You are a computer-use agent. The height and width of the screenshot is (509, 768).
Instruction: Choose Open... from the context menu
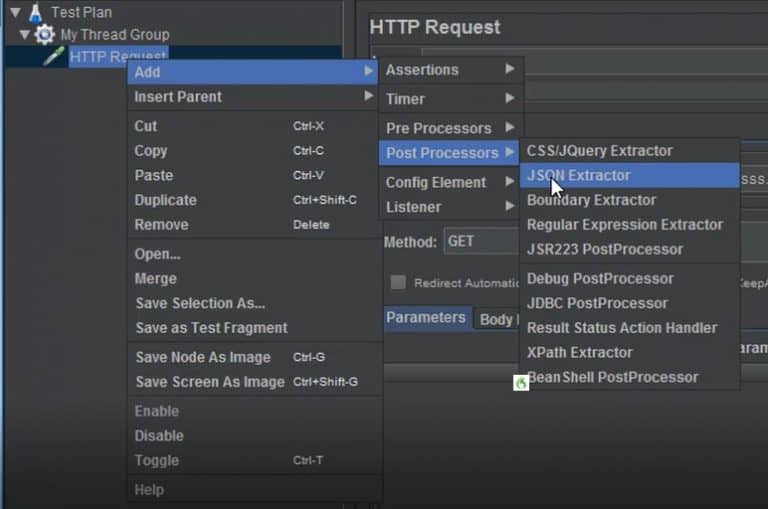253,254
